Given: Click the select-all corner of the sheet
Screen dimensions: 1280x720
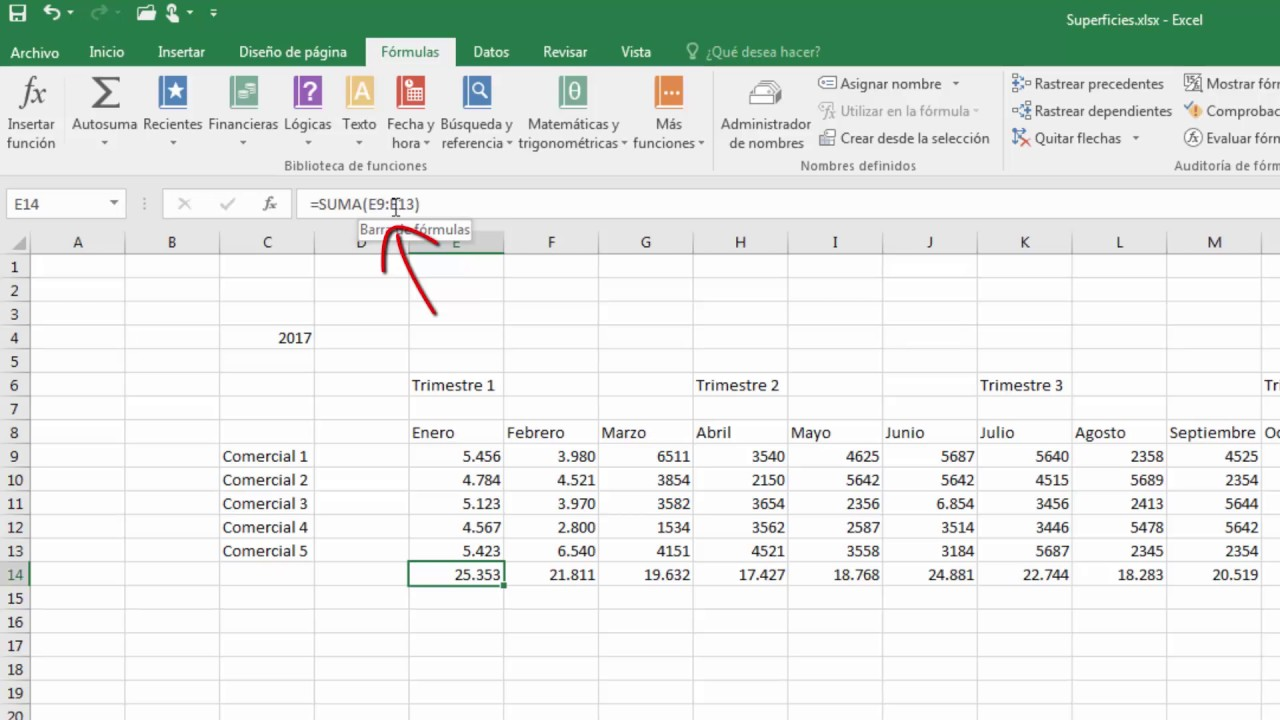Looking at the screenshot, I should 14,242.
